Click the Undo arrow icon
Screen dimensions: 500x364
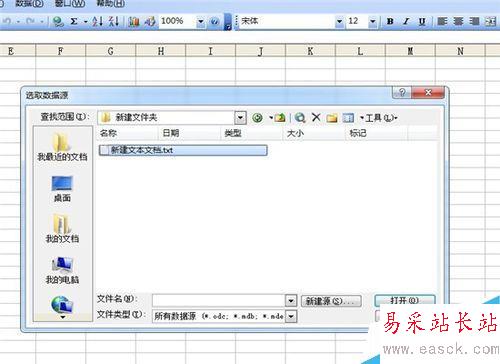click(7, 22)
